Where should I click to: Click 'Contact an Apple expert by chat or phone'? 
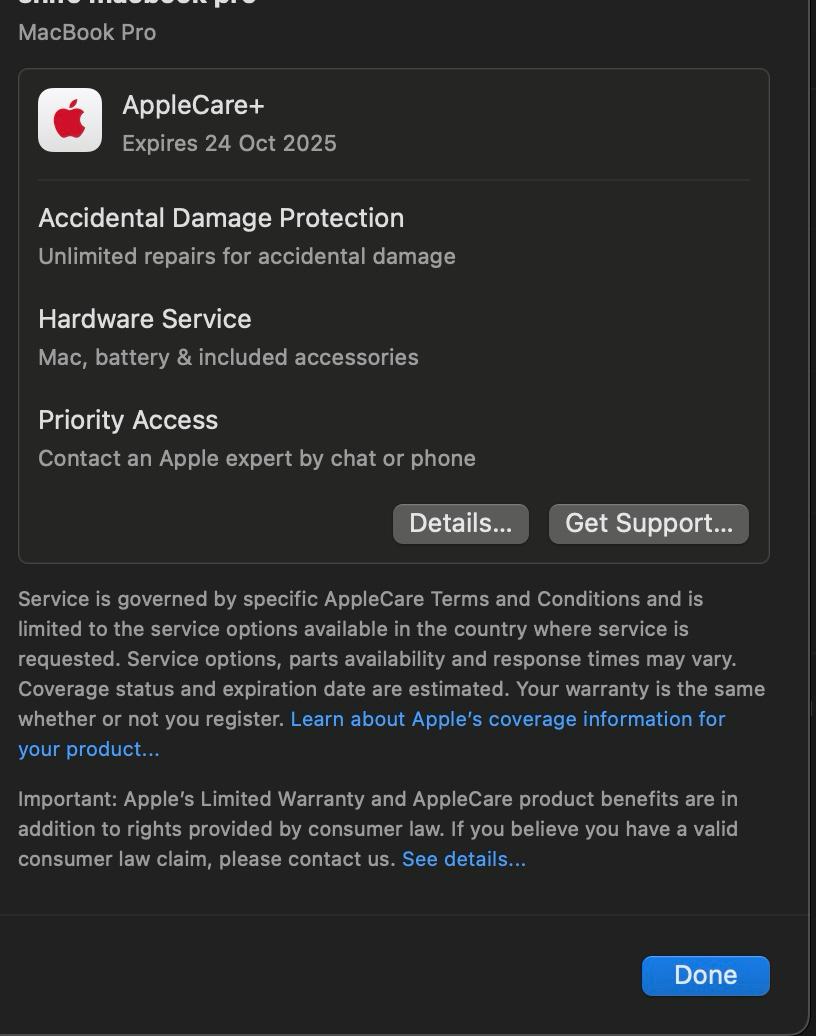pyautogui.click(x=257, y=459)
